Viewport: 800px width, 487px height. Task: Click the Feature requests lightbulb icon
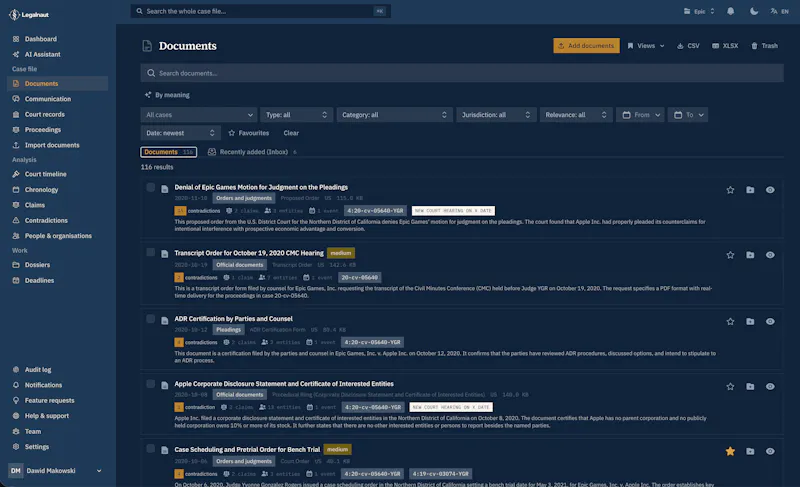pyautogui.click(x=16, y=400)
